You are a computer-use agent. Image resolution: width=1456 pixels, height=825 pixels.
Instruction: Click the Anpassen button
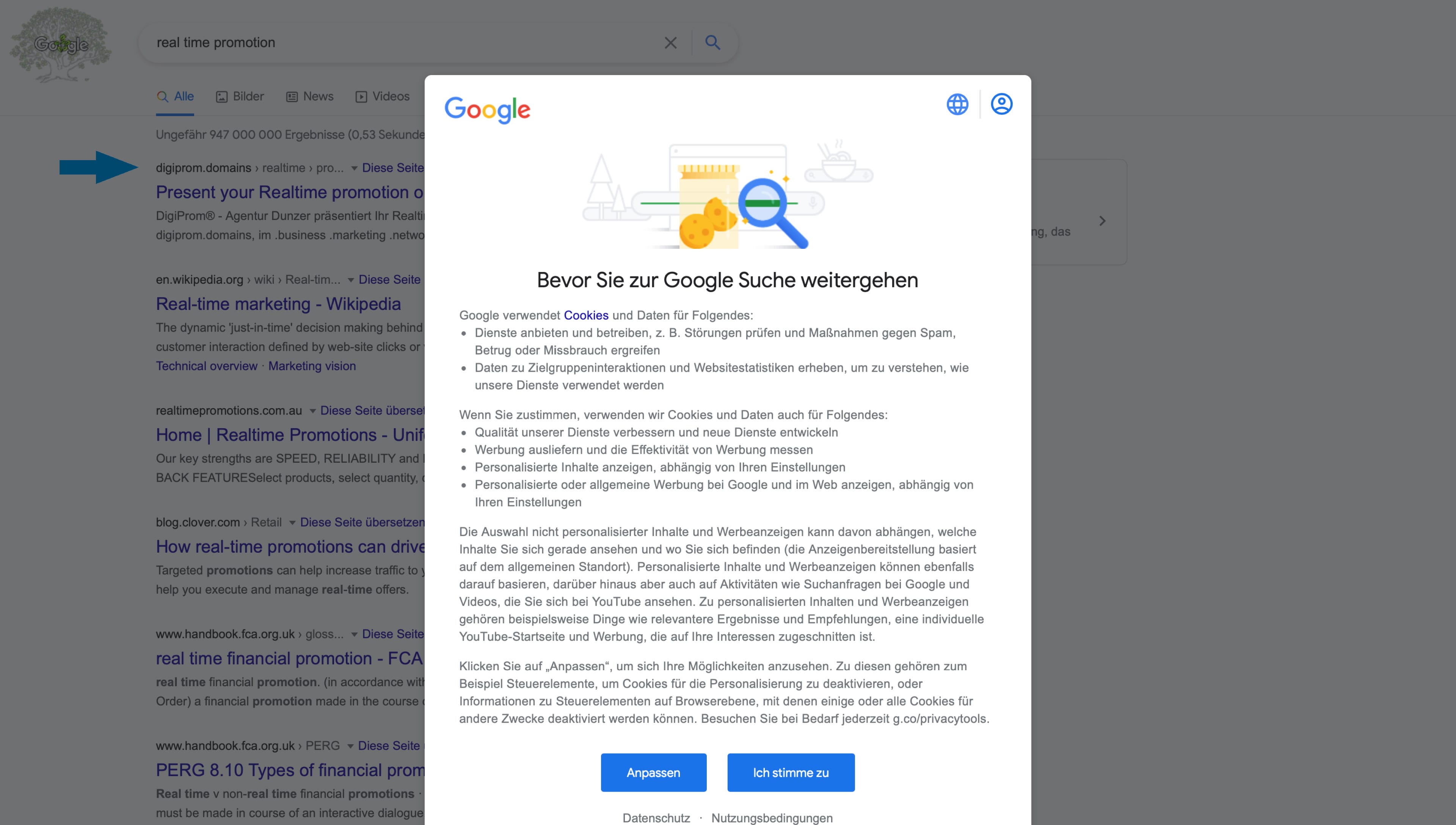[654, 772]
